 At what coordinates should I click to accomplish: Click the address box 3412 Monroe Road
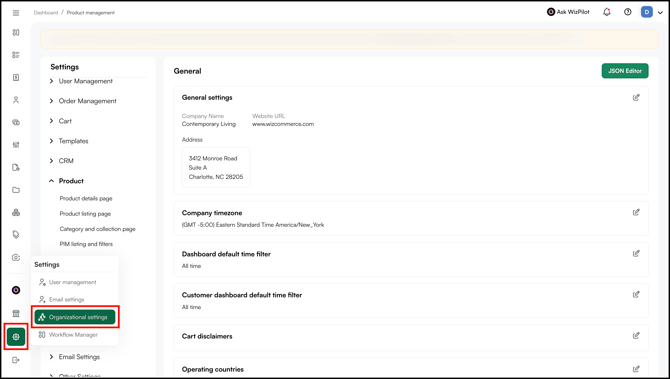click(x=216, y=167)
